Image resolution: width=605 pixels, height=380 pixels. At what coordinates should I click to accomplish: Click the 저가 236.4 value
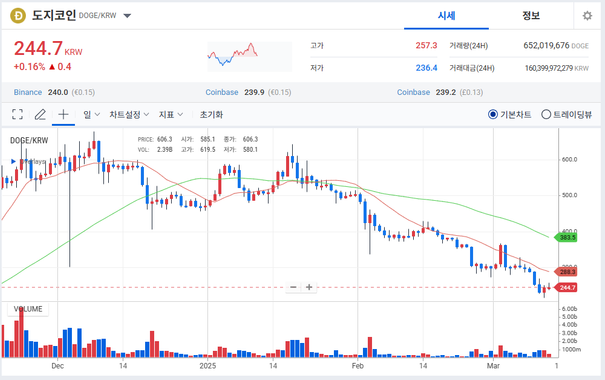pyautogui.click(x=426, y=68)
